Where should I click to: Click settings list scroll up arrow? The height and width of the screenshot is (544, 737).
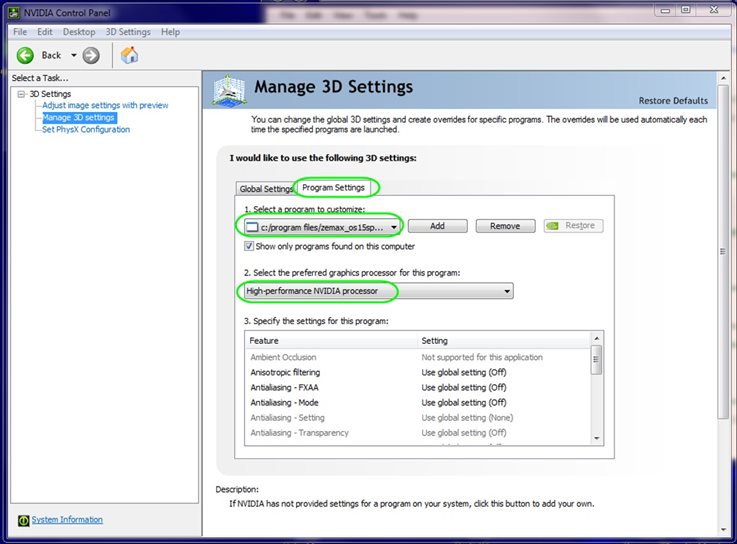[597, 339]
